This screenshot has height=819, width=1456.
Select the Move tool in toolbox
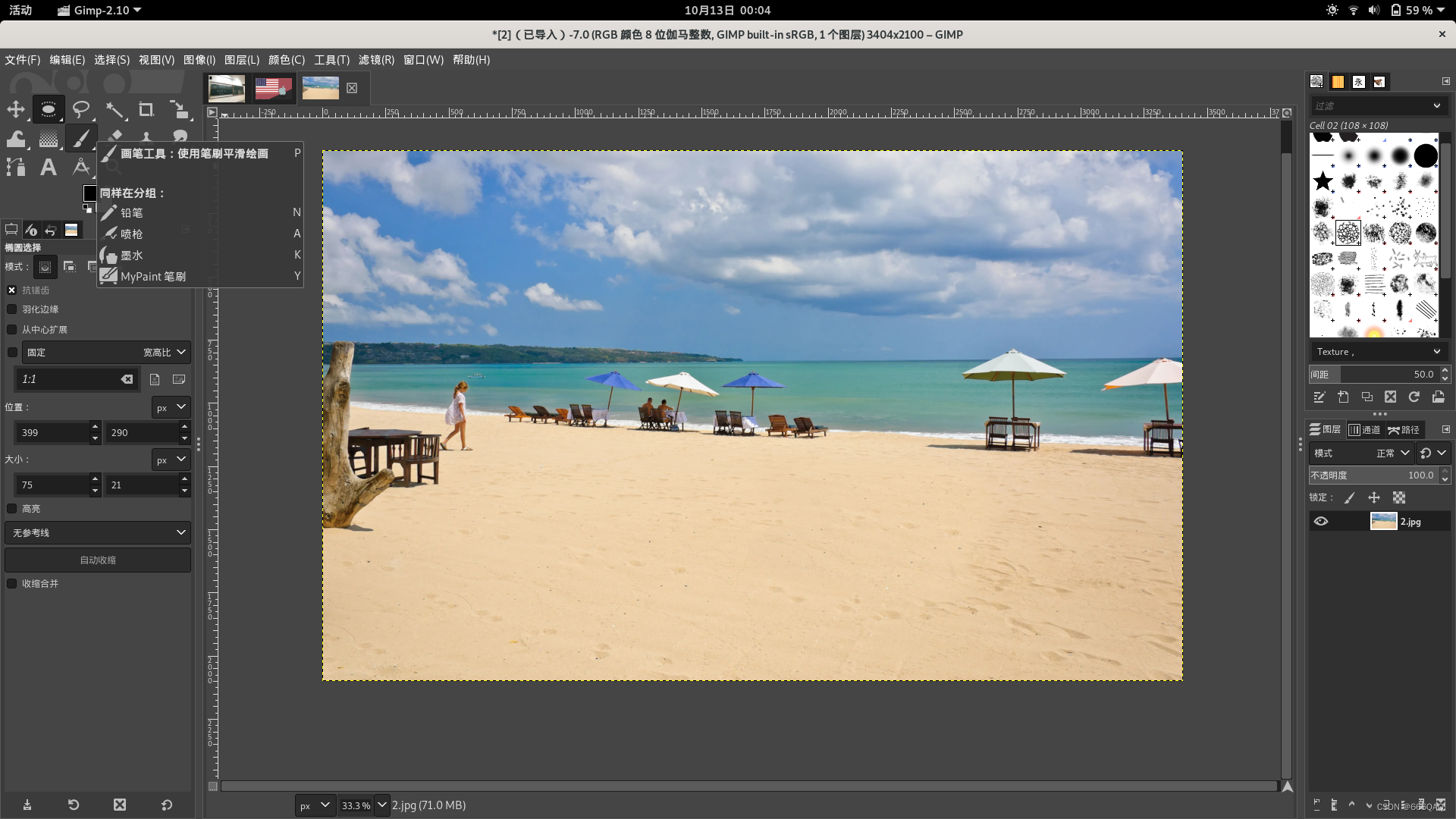click(16, 110)
